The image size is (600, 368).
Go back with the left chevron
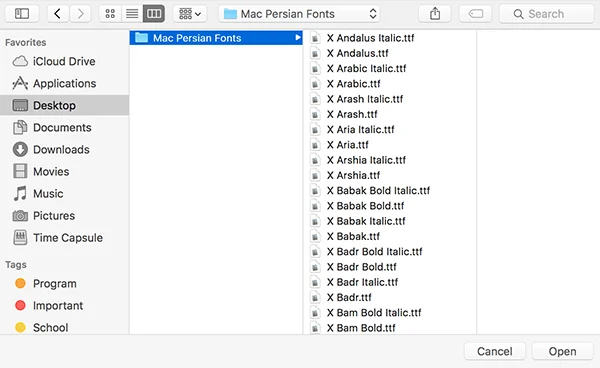pyautogui.click(x=57, y=14)
